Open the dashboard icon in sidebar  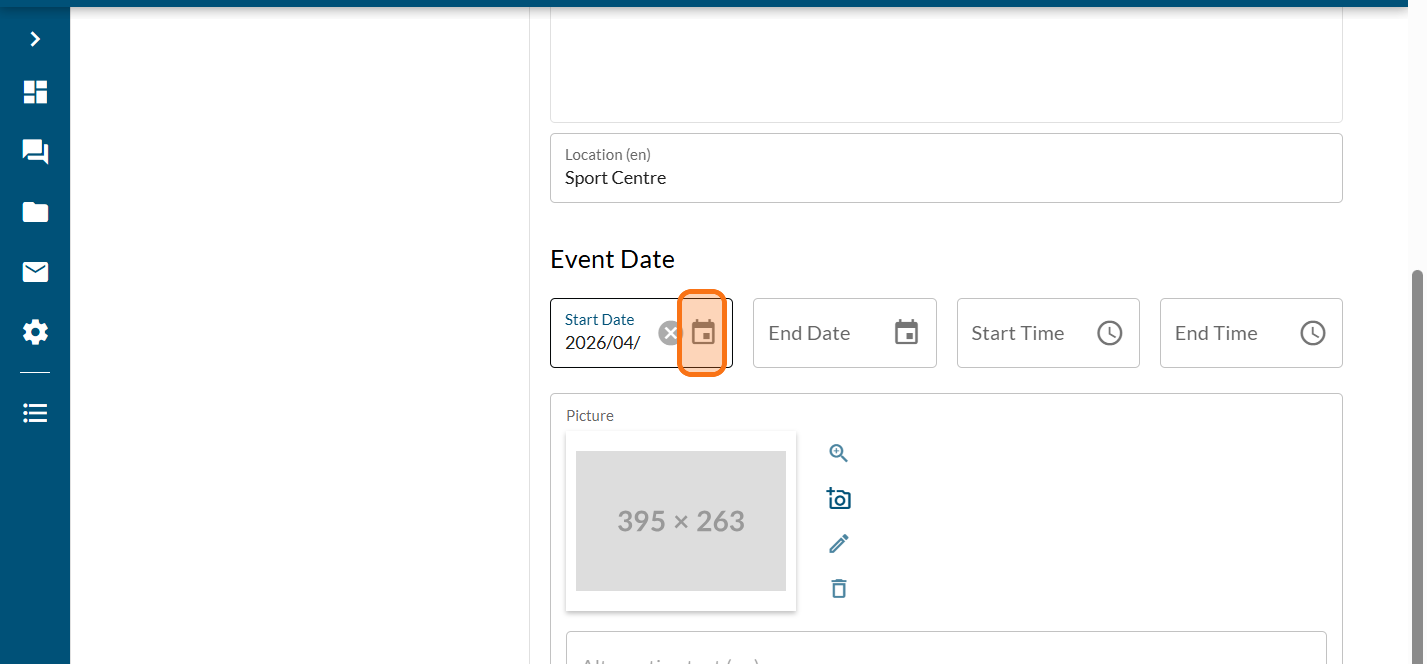tap(35, 92)
